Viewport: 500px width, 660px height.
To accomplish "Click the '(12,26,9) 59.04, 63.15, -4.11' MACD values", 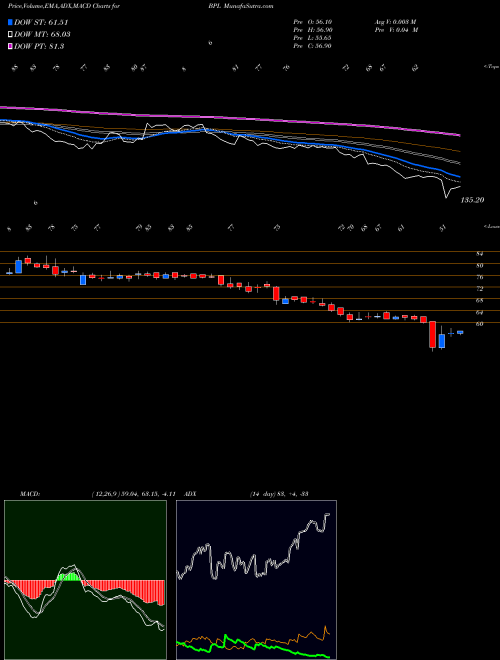I will click(x=136, y=494).
